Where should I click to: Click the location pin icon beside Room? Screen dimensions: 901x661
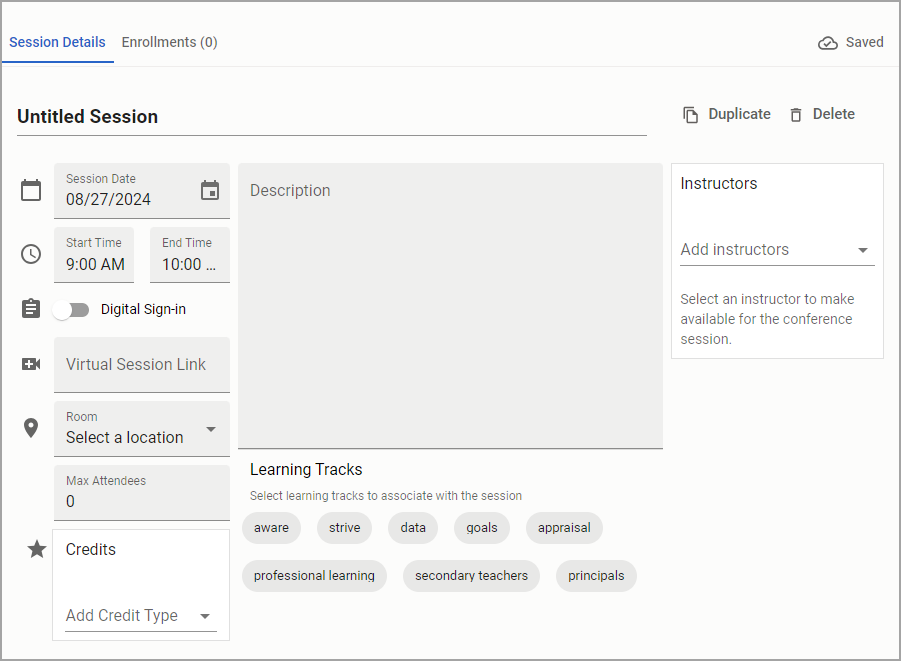tap(31, 428)
